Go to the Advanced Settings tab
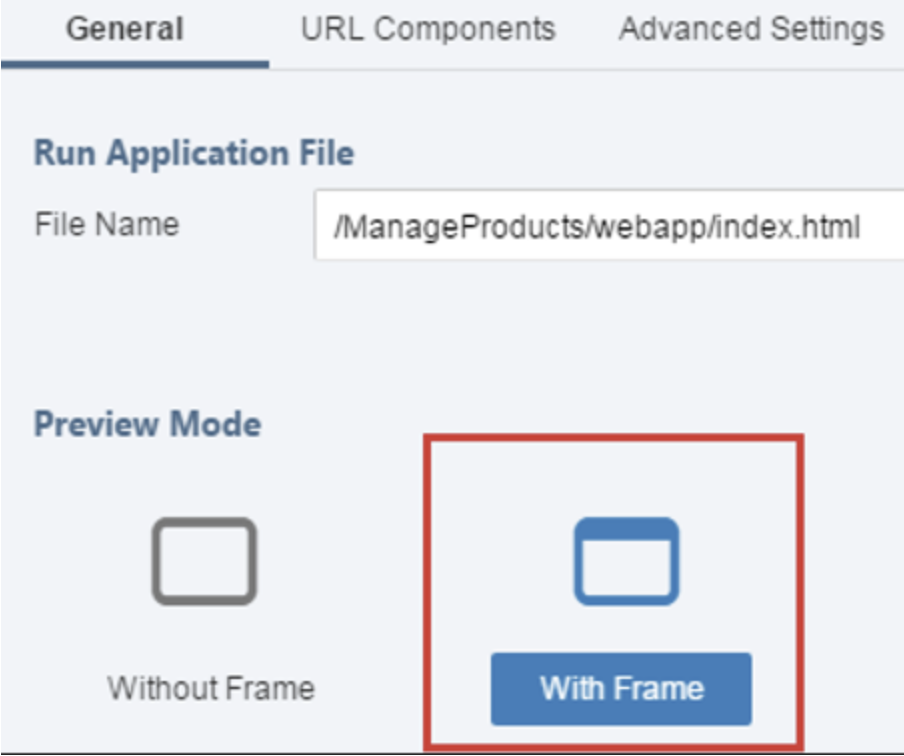The height and width of the screenshot is (756, 904). point(751,29)
